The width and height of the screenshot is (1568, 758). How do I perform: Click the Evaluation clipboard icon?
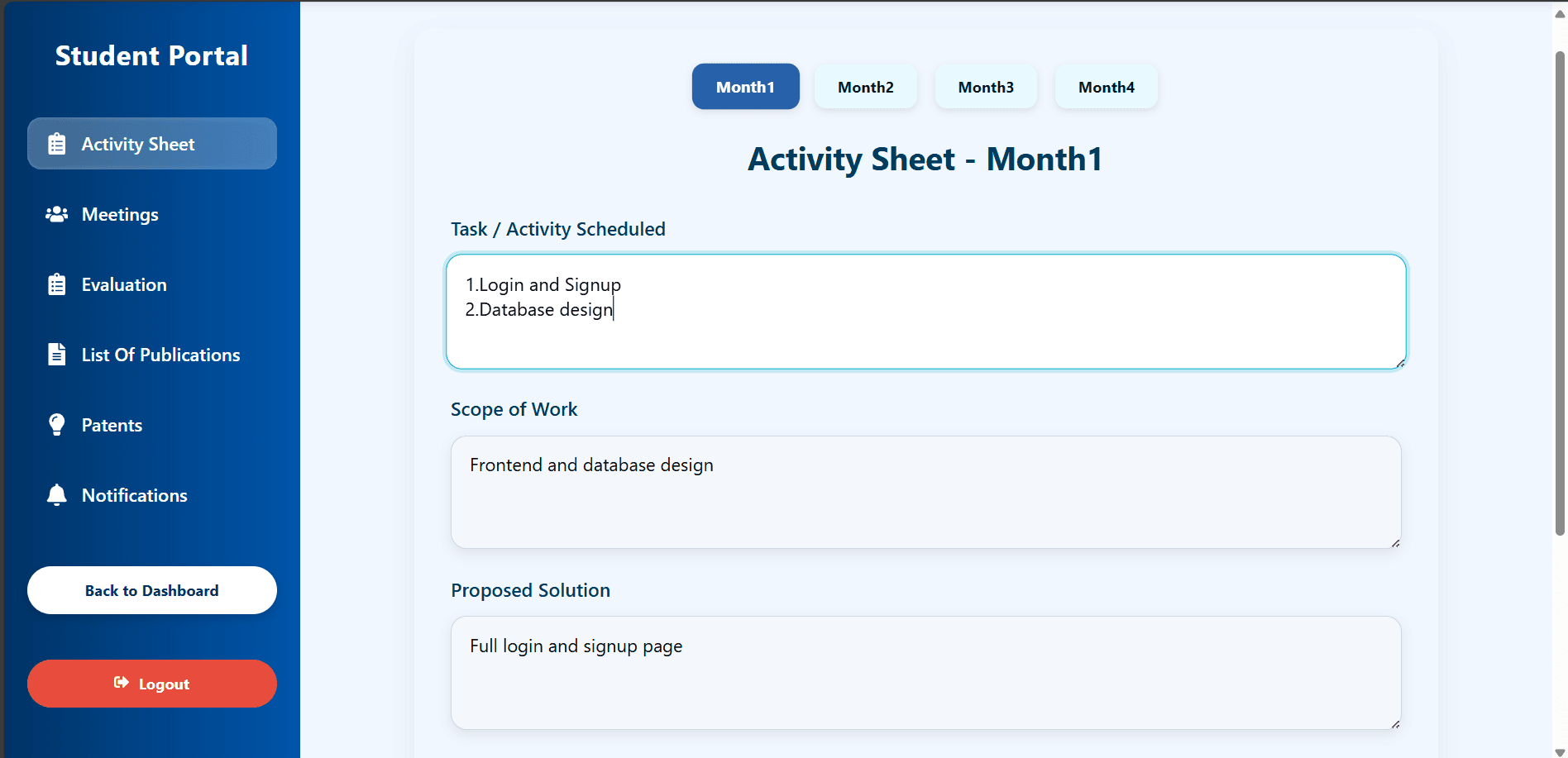pos(56,284)
